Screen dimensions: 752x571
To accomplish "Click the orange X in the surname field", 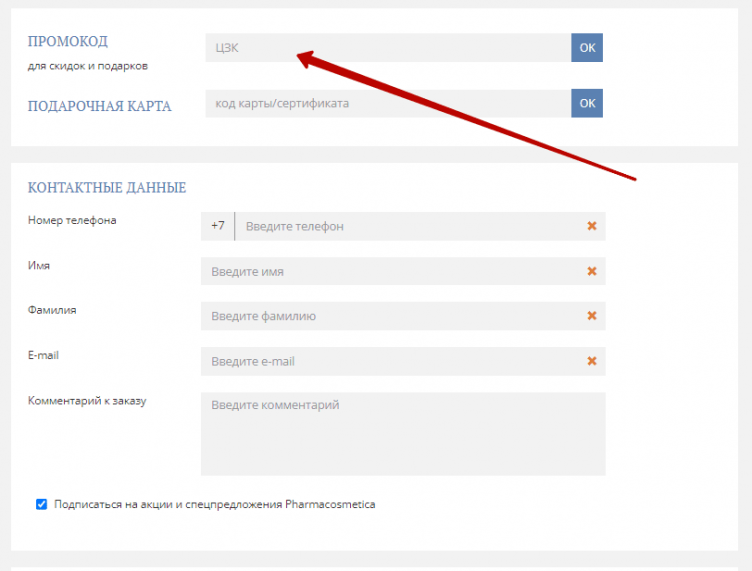I will (x=591, y=316).
